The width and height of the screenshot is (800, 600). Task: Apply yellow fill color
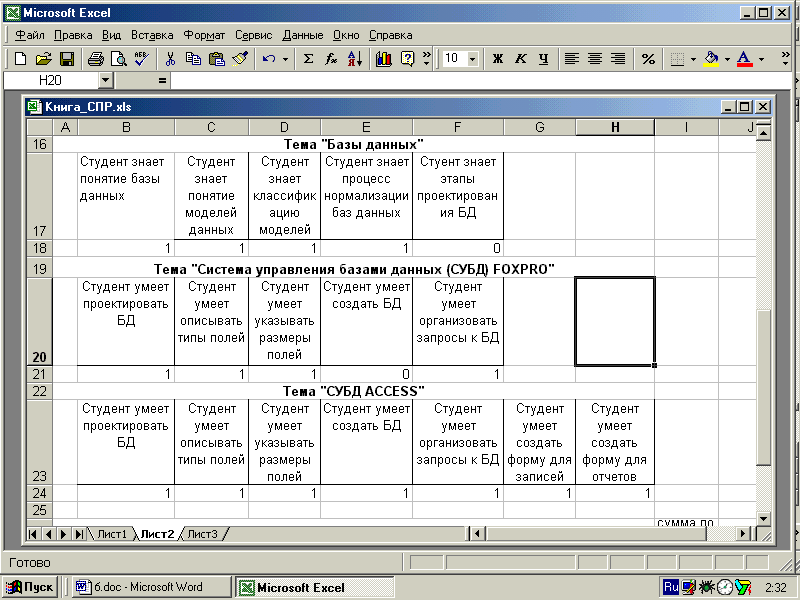click(711, 59)
